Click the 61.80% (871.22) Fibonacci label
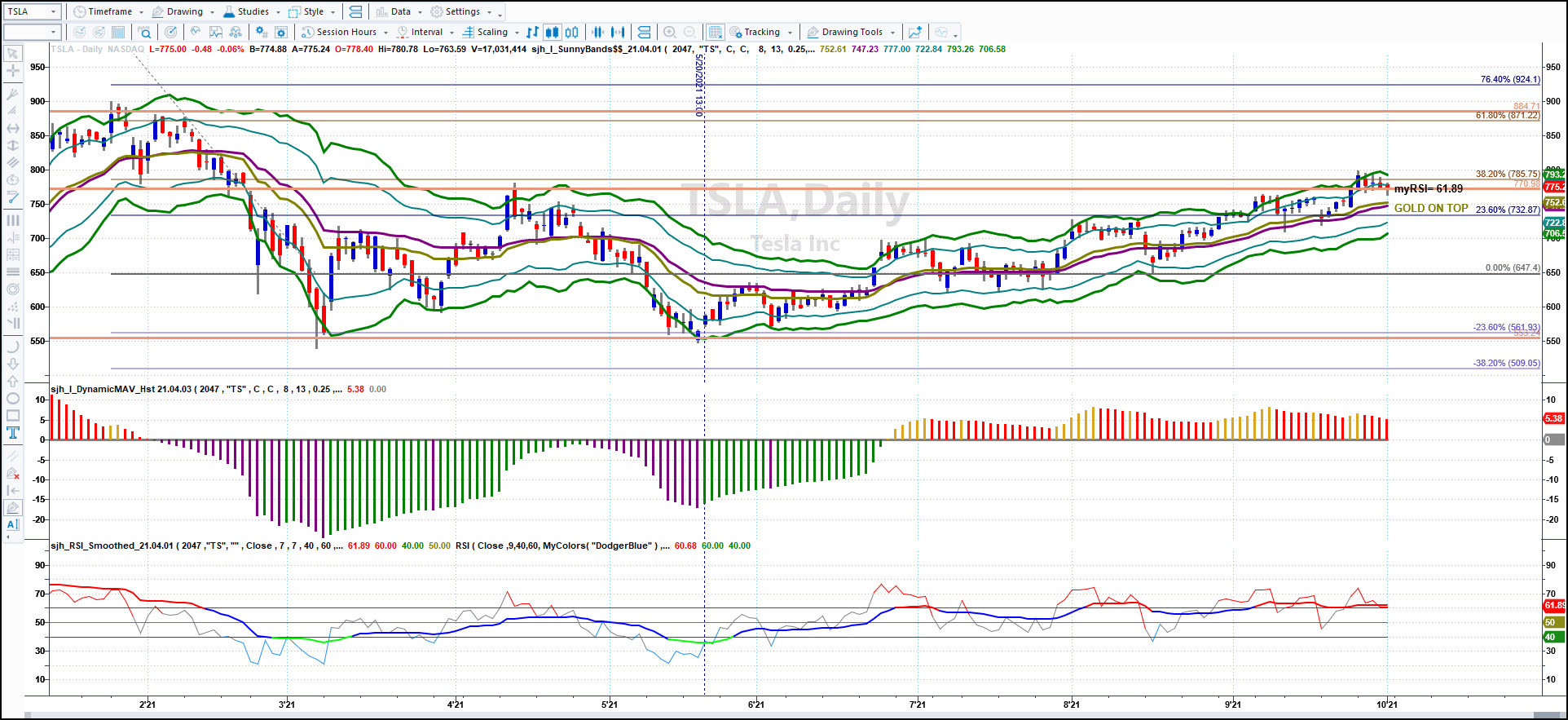The image size is (1568, 720). [x=1508, y=115]
